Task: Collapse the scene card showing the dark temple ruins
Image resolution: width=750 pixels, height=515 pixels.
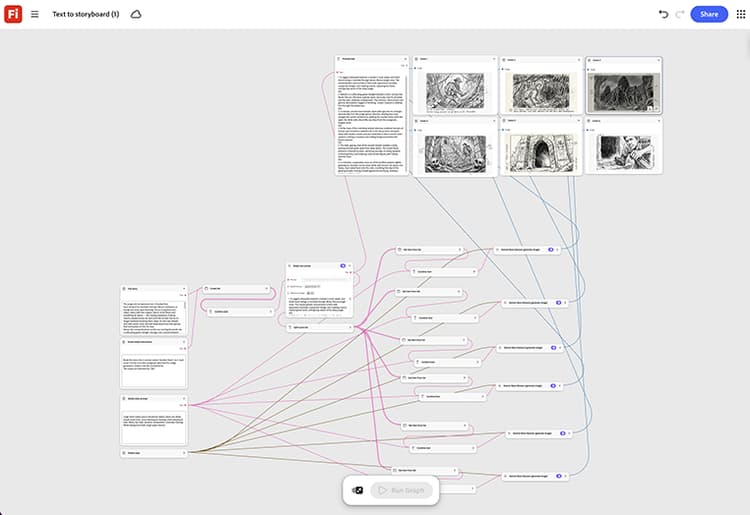Action: (658, 60)
